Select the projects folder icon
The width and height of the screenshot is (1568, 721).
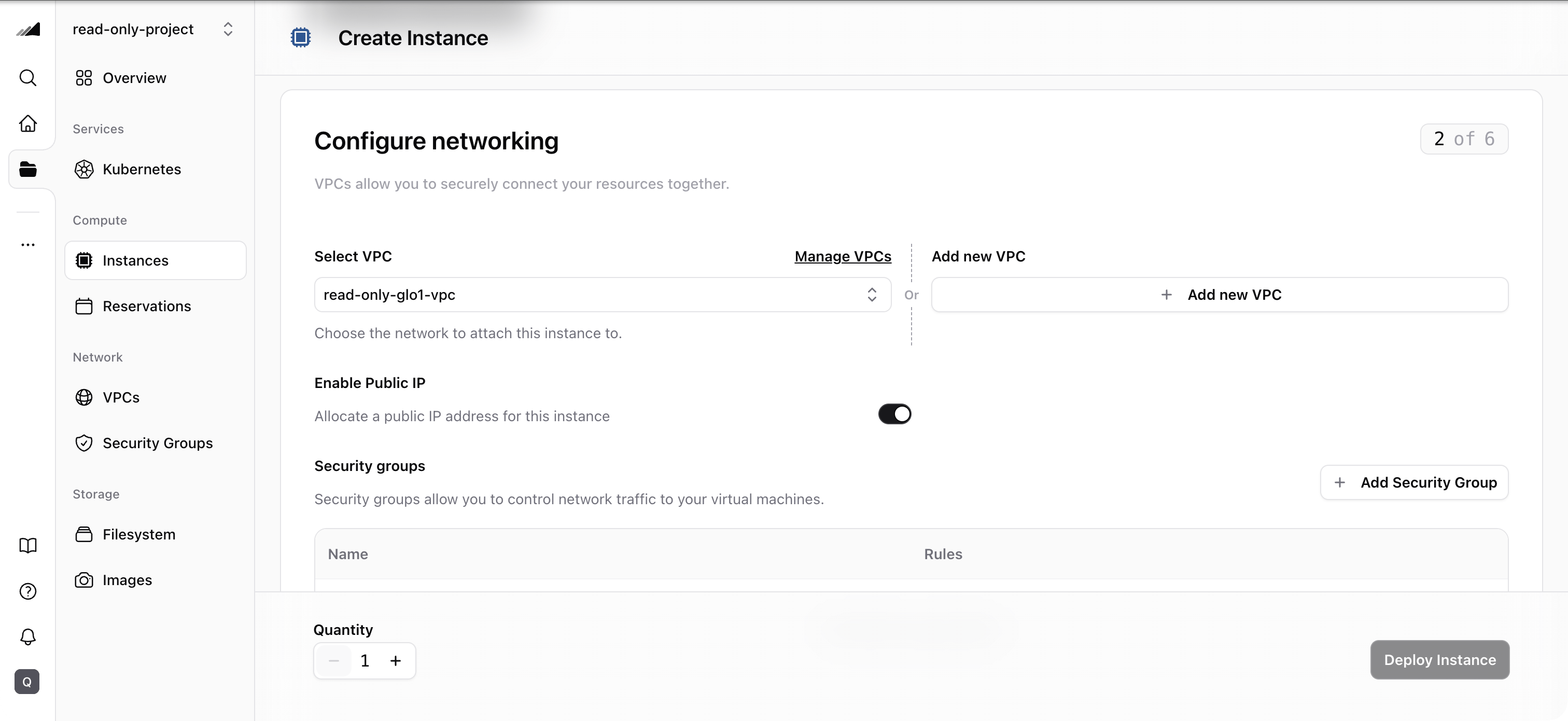(28, 169)
